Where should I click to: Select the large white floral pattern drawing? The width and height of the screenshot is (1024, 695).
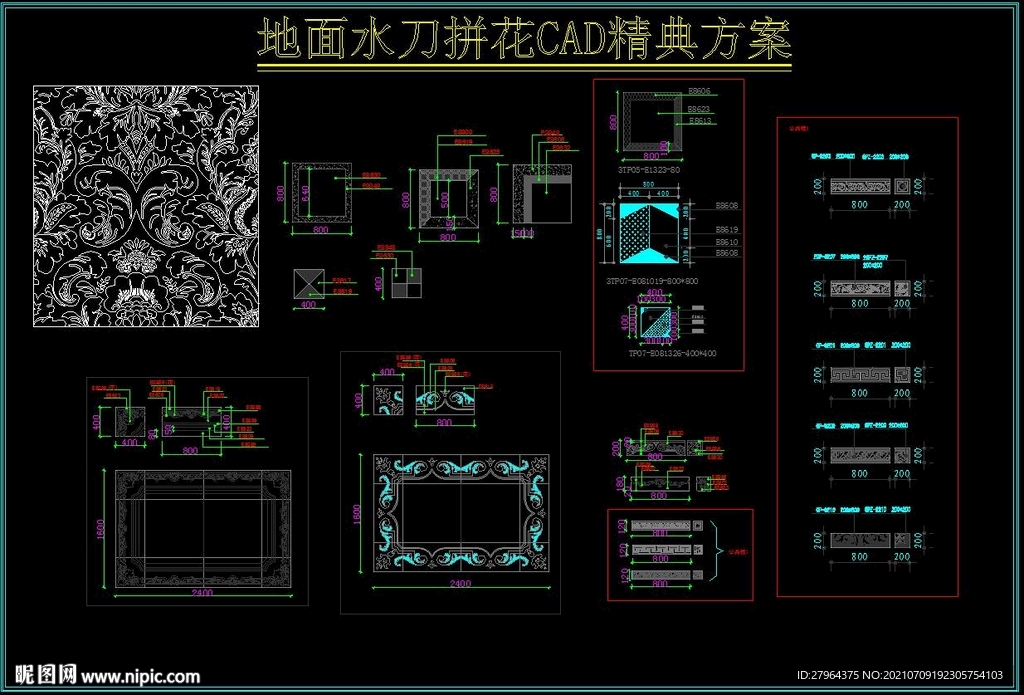tap(146, 206)
